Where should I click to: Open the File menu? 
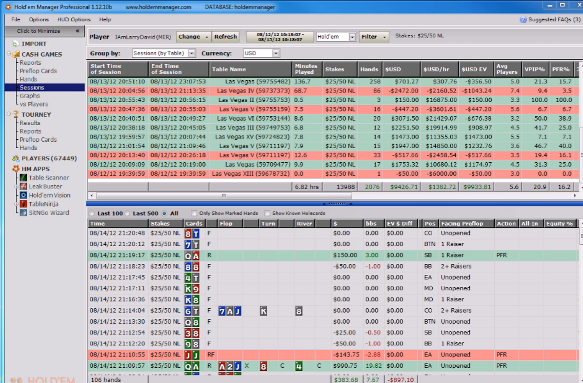pos(16,19)
